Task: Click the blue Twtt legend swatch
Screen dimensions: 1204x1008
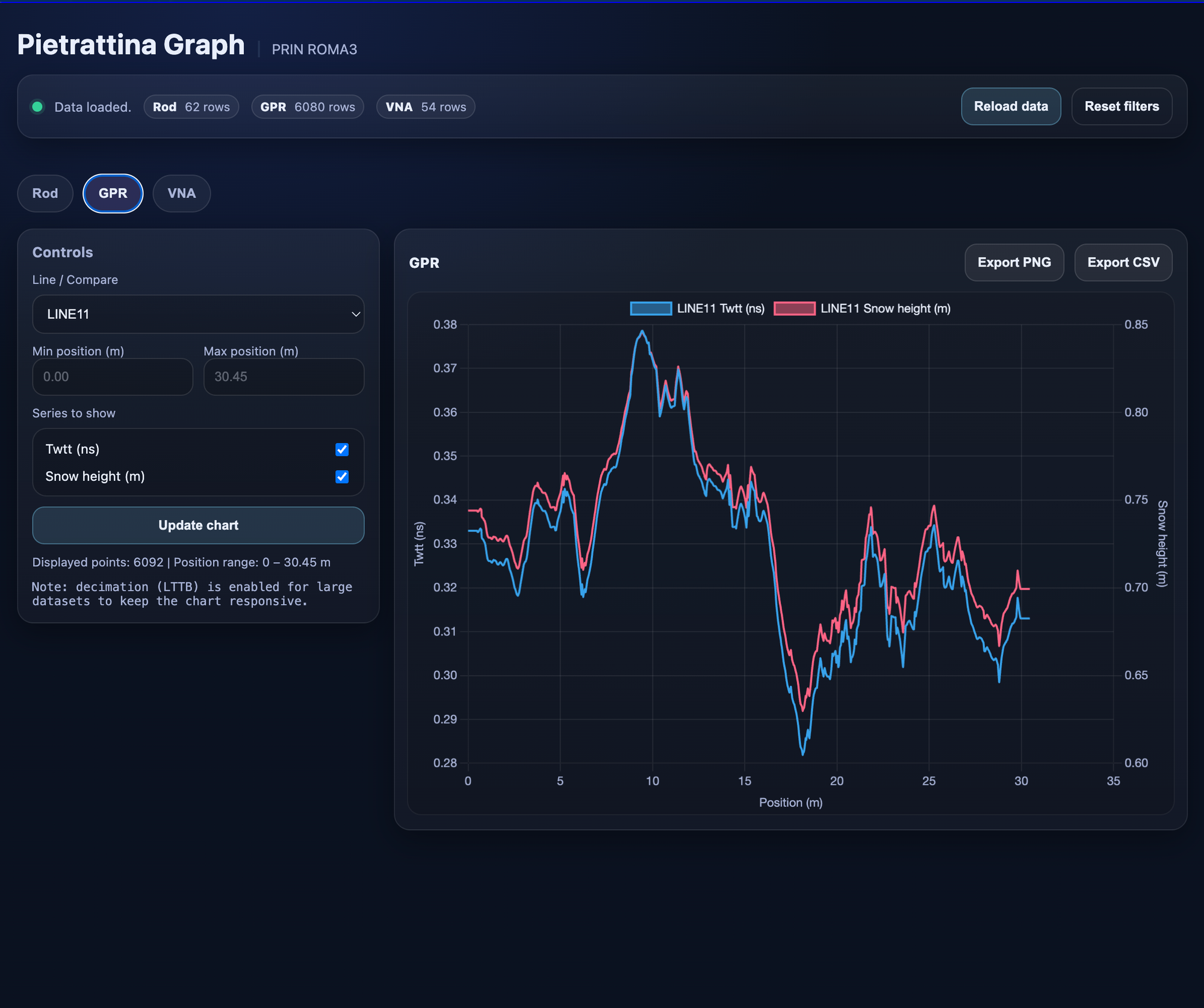Action: 650,309
